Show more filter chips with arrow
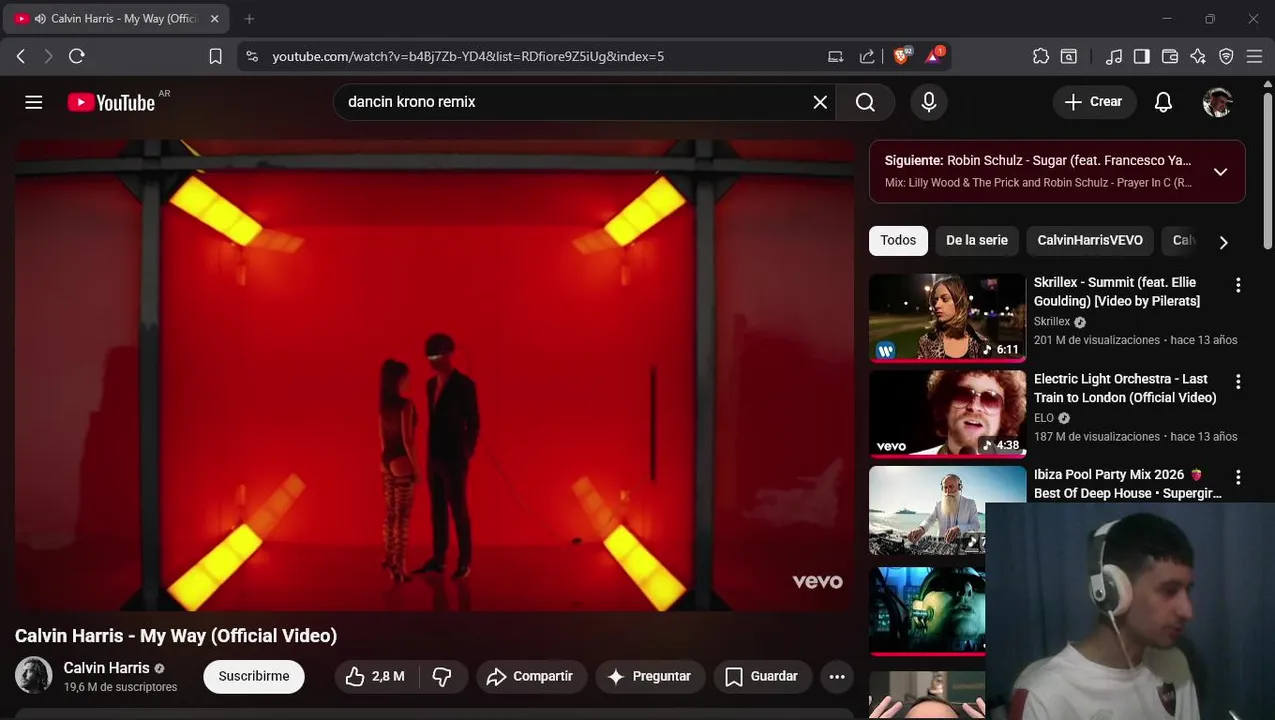Image resolution: width=1275 pixels, height=720 pixels. [x=1223, y=241]
